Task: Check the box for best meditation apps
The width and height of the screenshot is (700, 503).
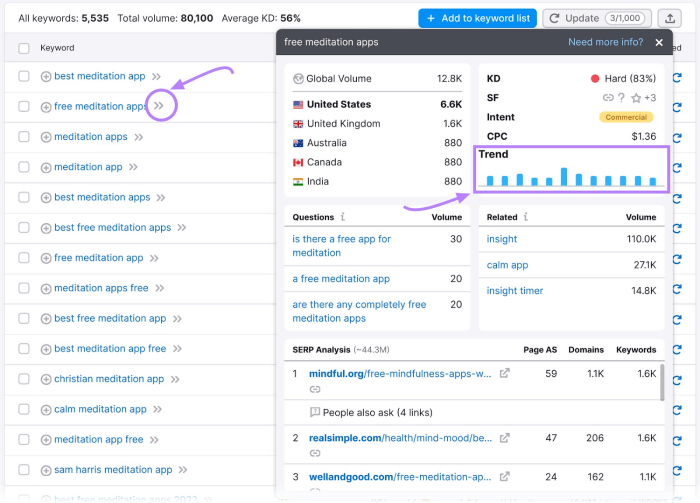Action: pos(24,197)
